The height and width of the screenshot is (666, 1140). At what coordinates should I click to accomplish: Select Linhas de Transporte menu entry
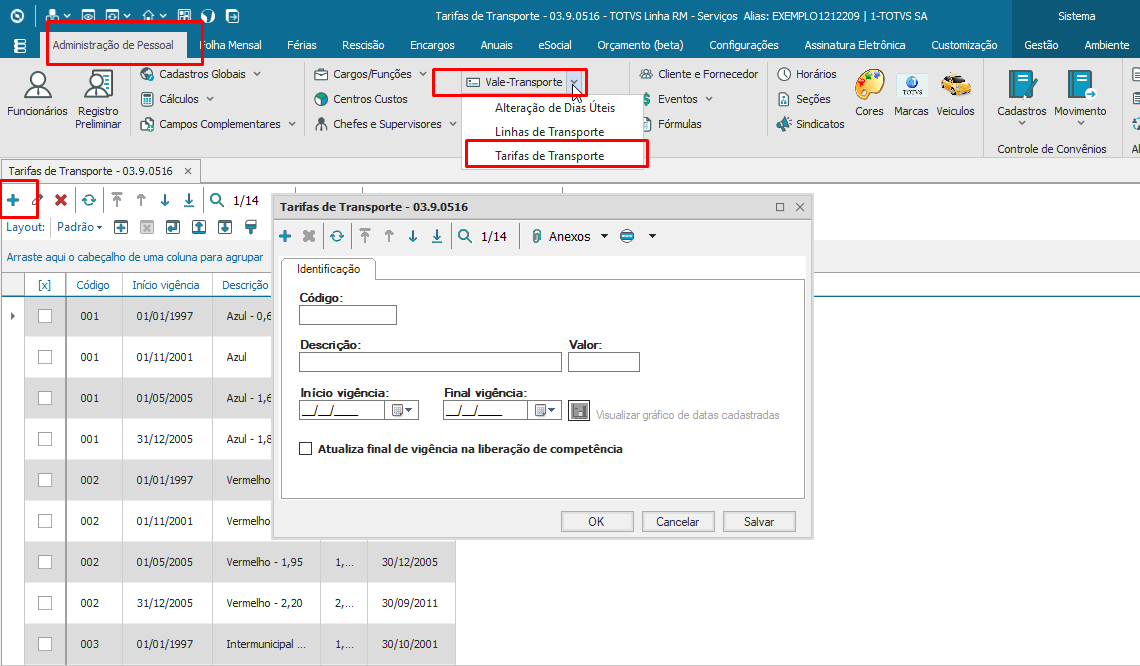(x=550, y=132)
